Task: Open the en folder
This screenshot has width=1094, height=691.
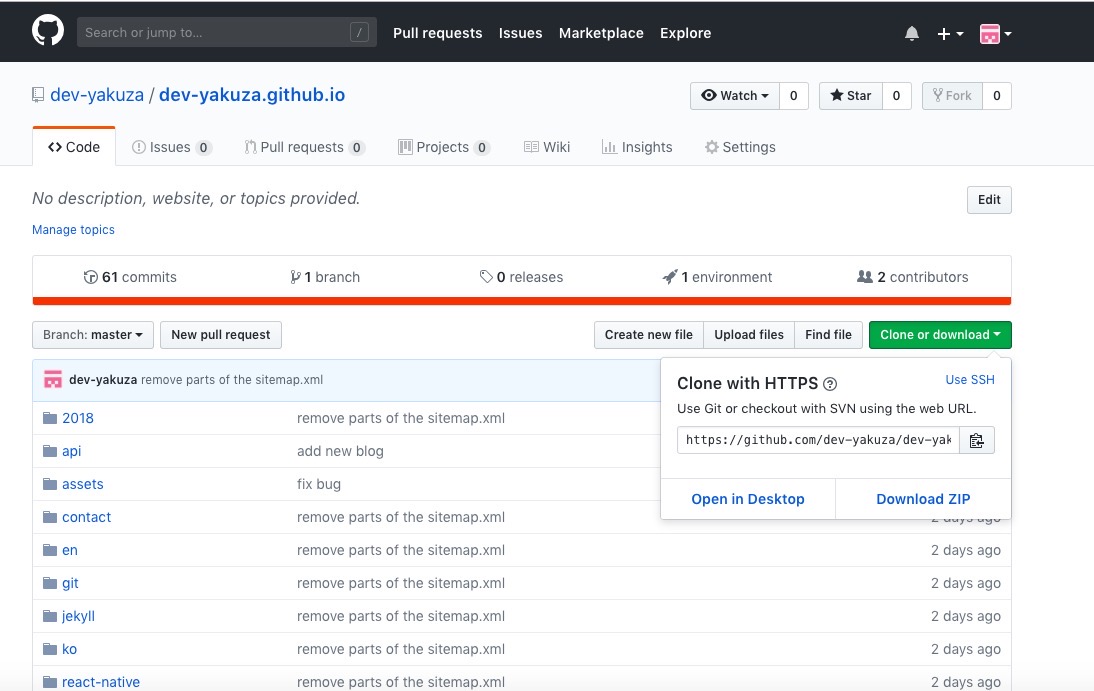Action: pyautogui.click(x=70, y=550)
